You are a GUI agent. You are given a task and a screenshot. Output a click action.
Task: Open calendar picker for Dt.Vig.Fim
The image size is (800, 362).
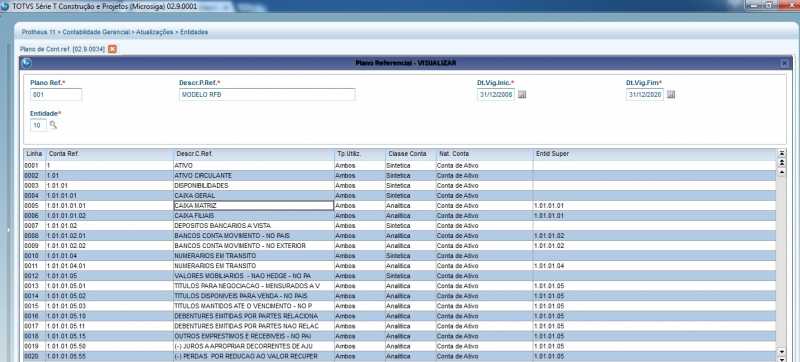tap(671, 95)
